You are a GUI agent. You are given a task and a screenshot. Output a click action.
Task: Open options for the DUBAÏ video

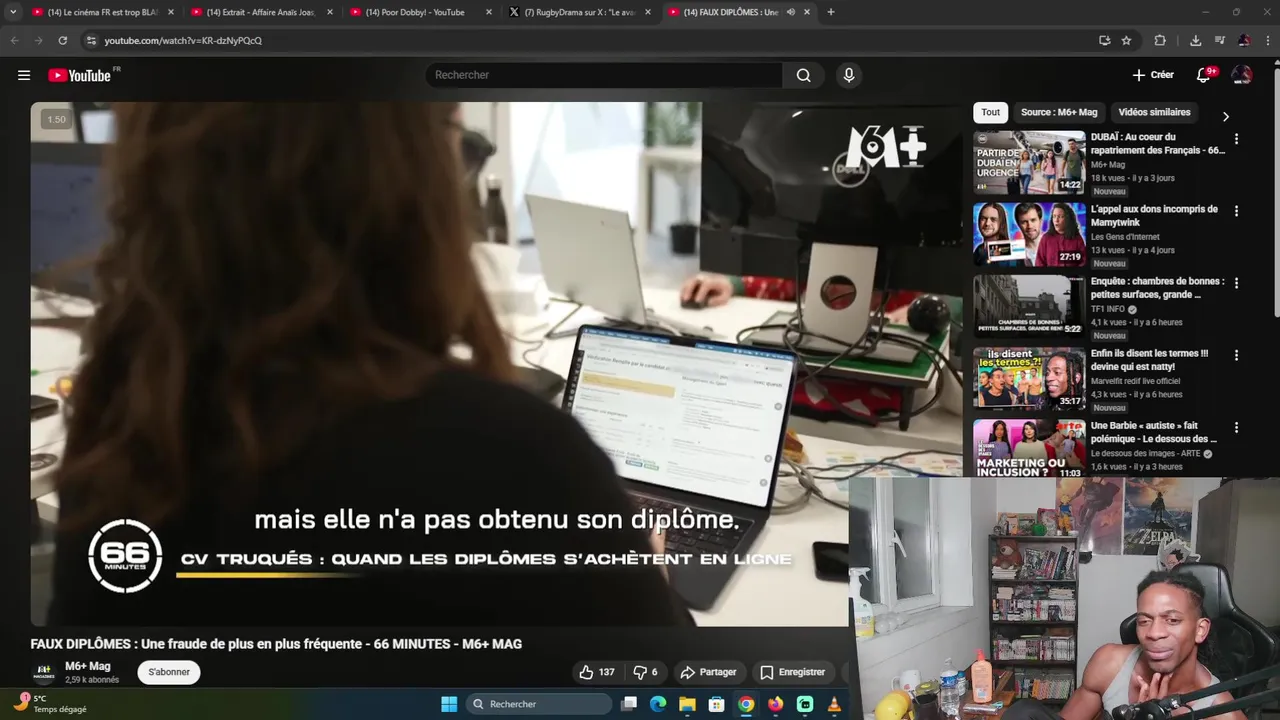tap(1236, 139)
